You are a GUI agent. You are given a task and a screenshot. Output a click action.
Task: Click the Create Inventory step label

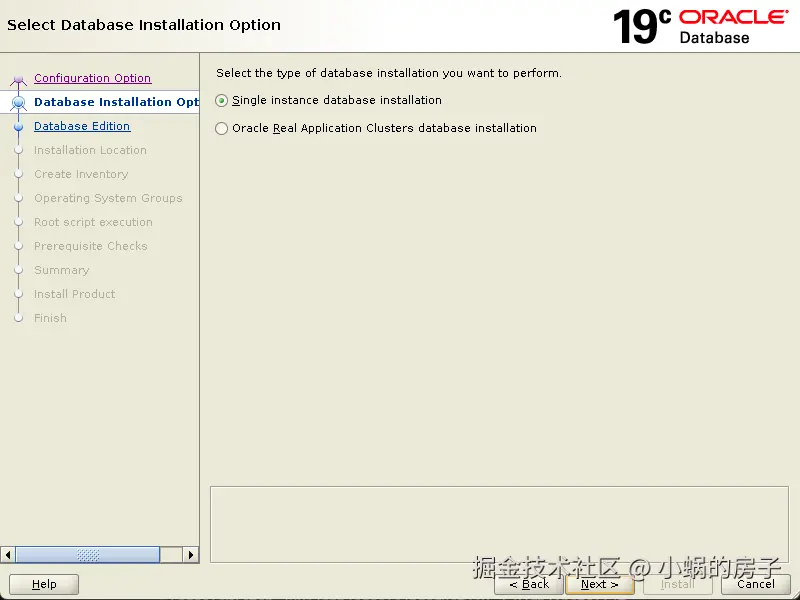coord(81,174)
